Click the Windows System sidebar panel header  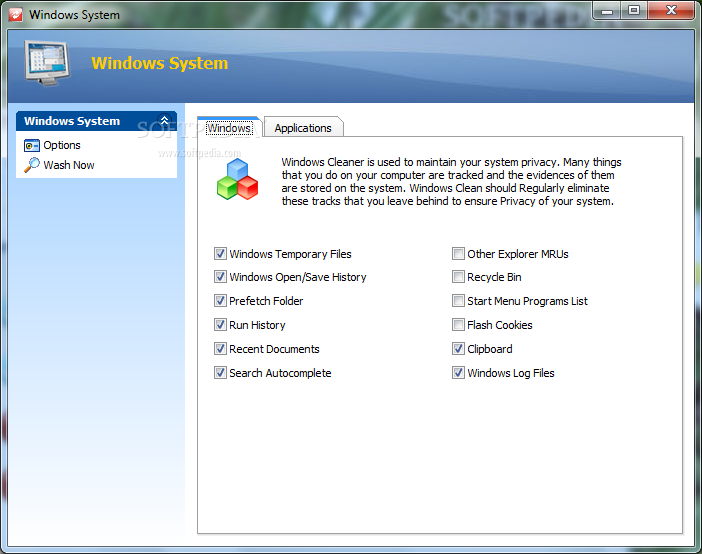tap(96, 121)
